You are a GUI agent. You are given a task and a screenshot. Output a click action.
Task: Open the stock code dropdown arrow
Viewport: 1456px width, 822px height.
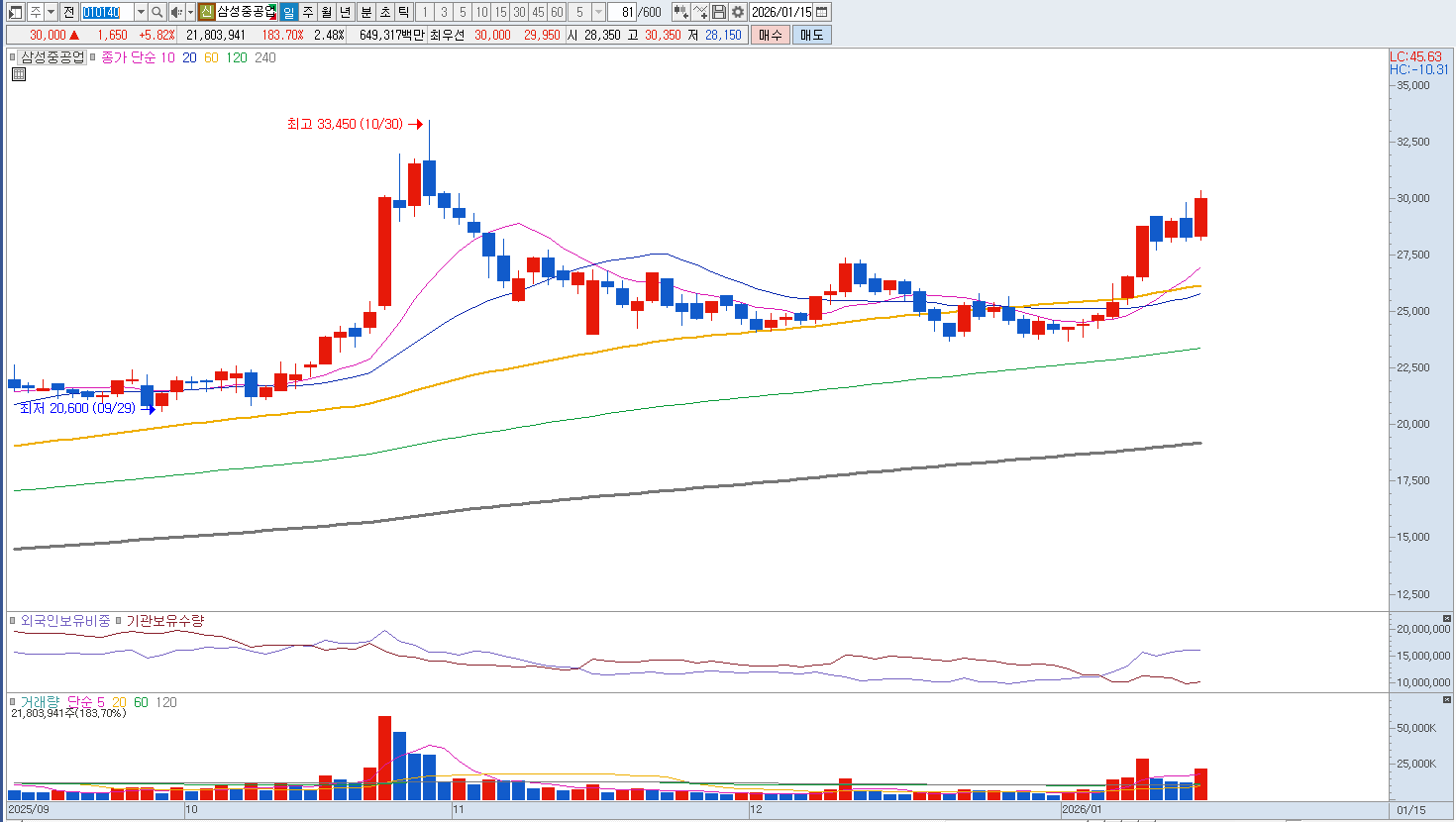(141, 12)
